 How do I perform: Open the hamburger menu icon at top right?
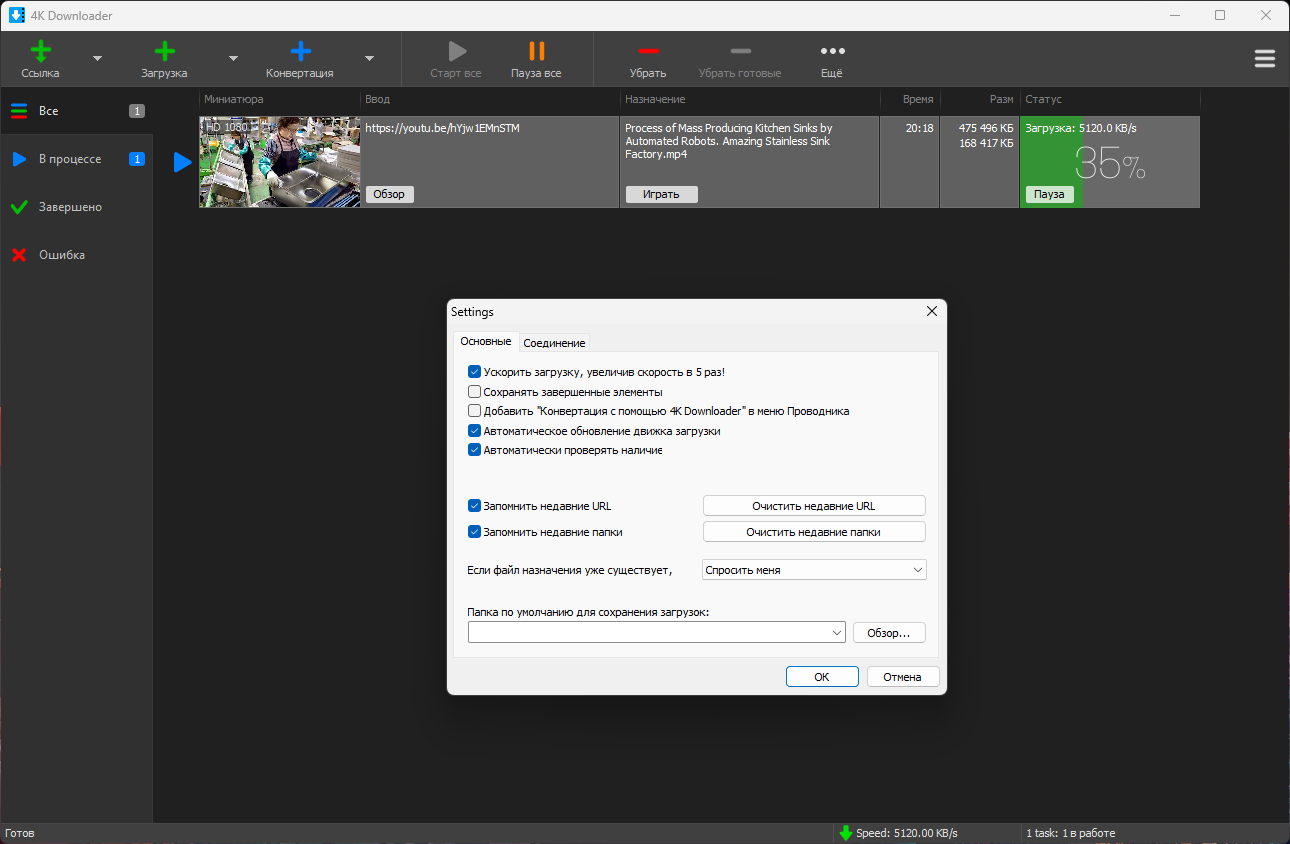1265,59
